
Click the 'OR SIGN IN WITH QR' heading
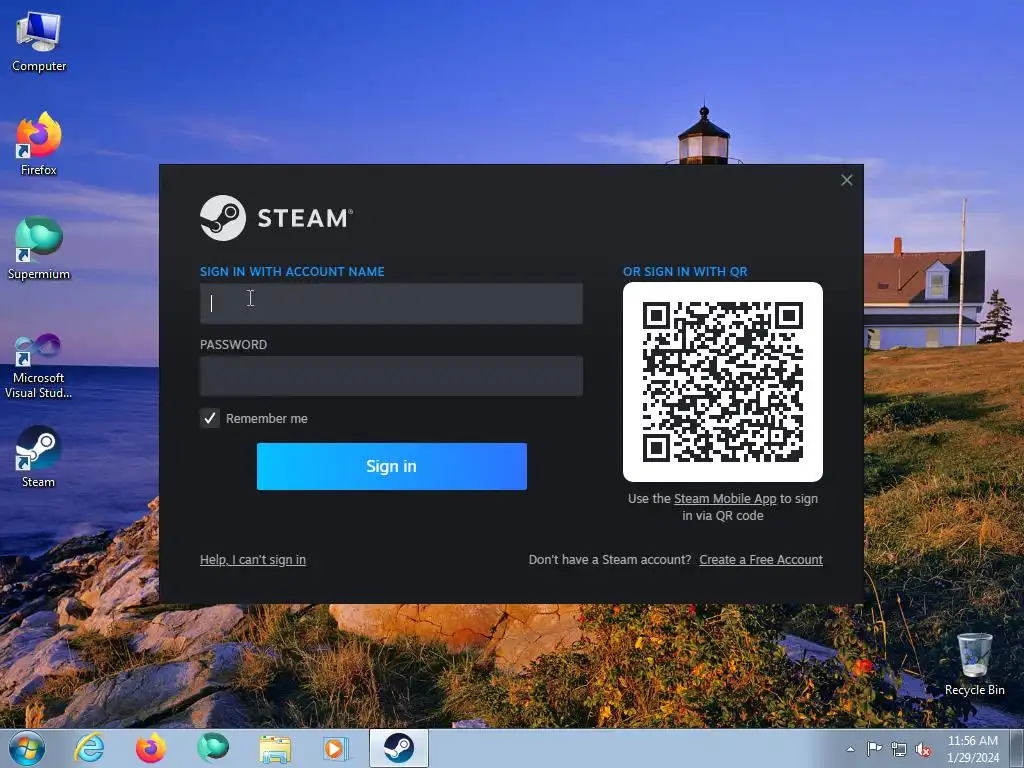(685, 272)
